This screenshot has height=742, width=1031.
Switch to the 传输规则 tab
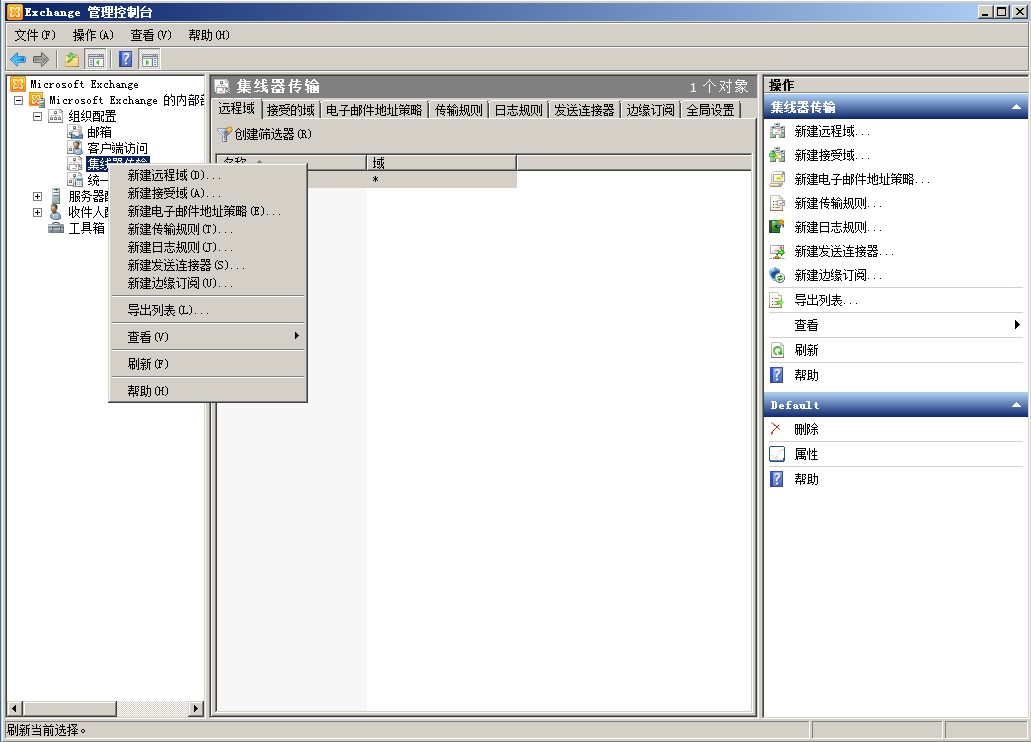point(458,110)
